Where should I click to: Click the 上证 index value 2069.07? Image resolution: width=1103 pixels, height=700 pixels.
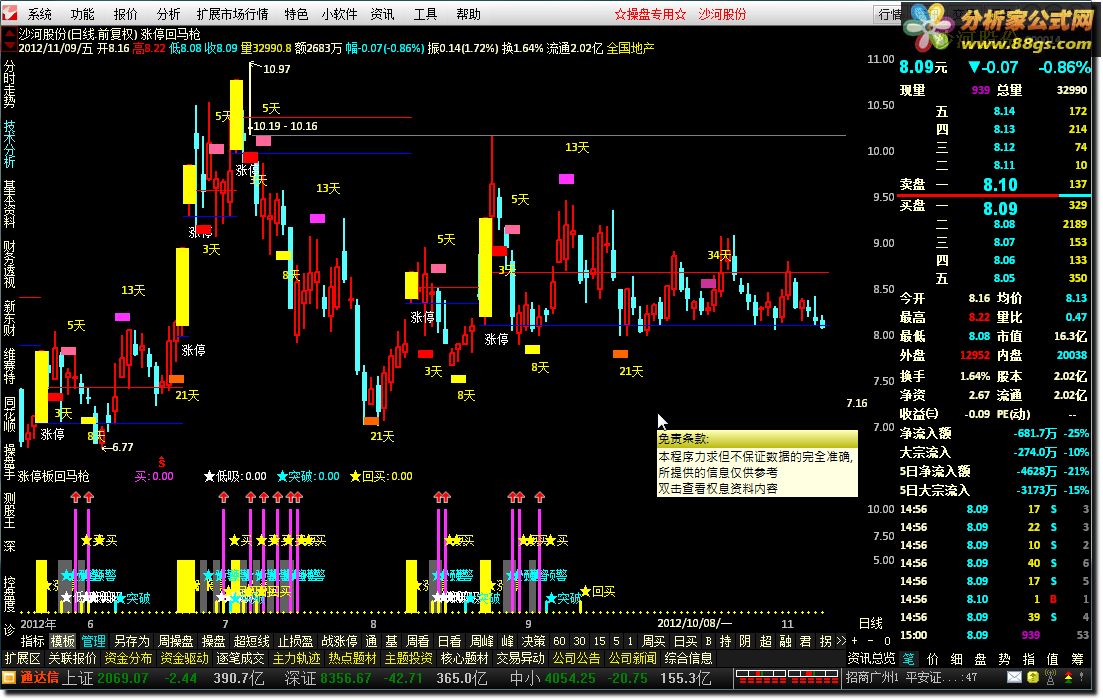click(122, 678)
